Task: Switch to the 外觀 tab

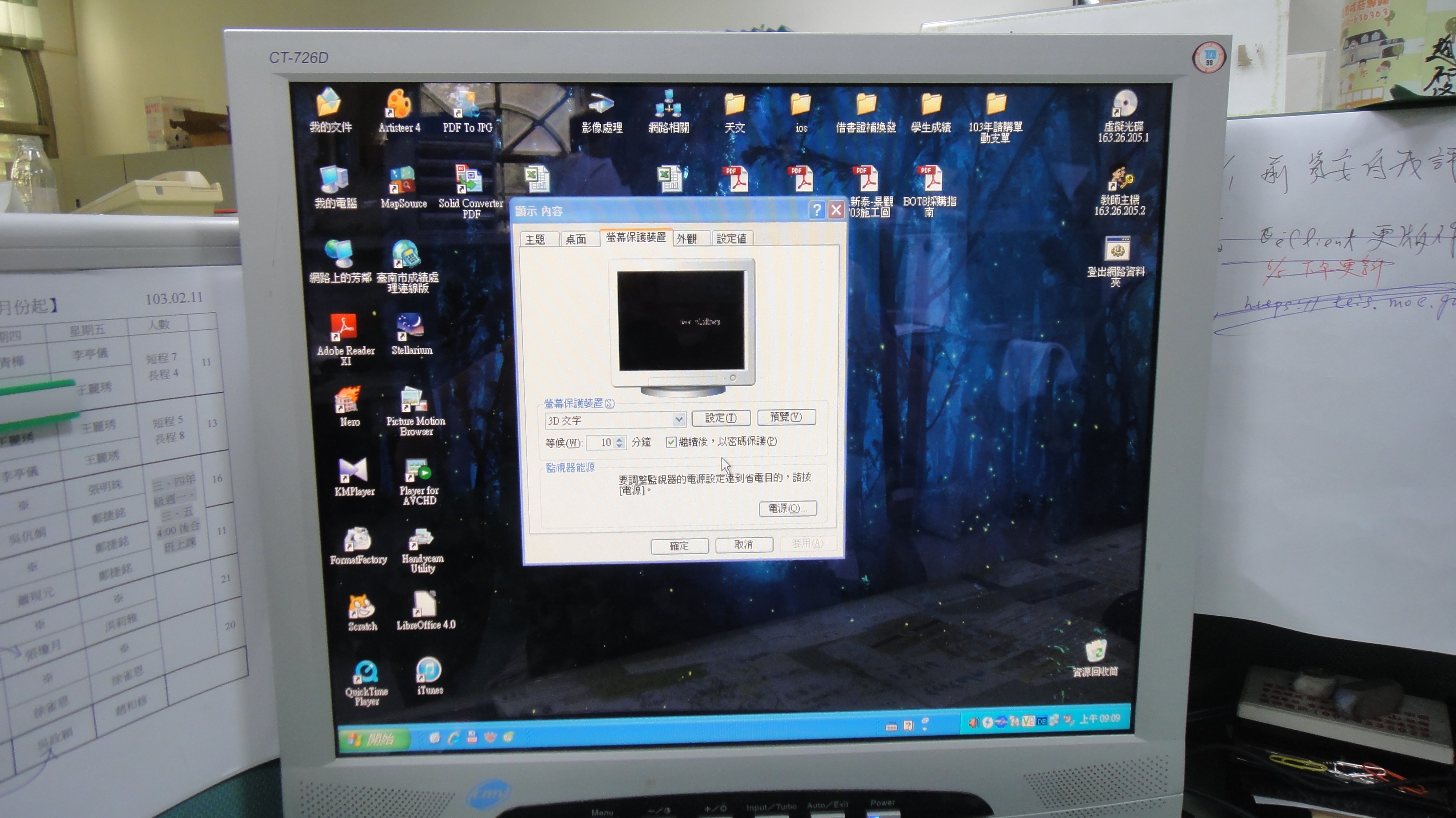Action: [x=687, y=239]
